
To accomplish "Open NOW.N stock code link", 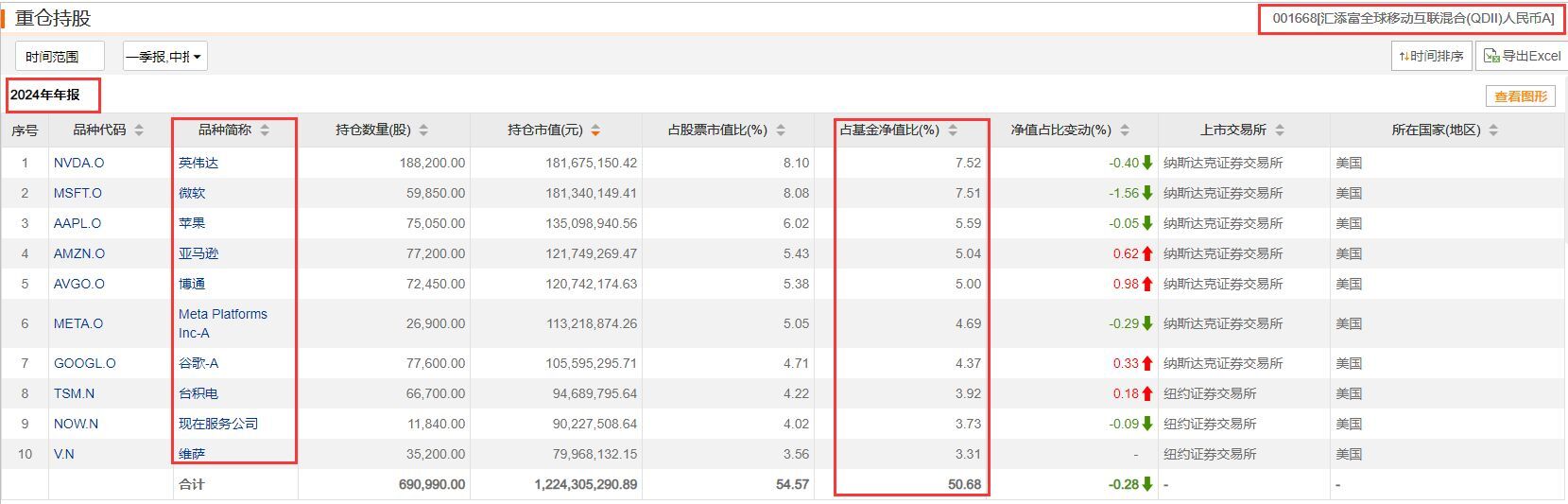I will pos(75,424).
